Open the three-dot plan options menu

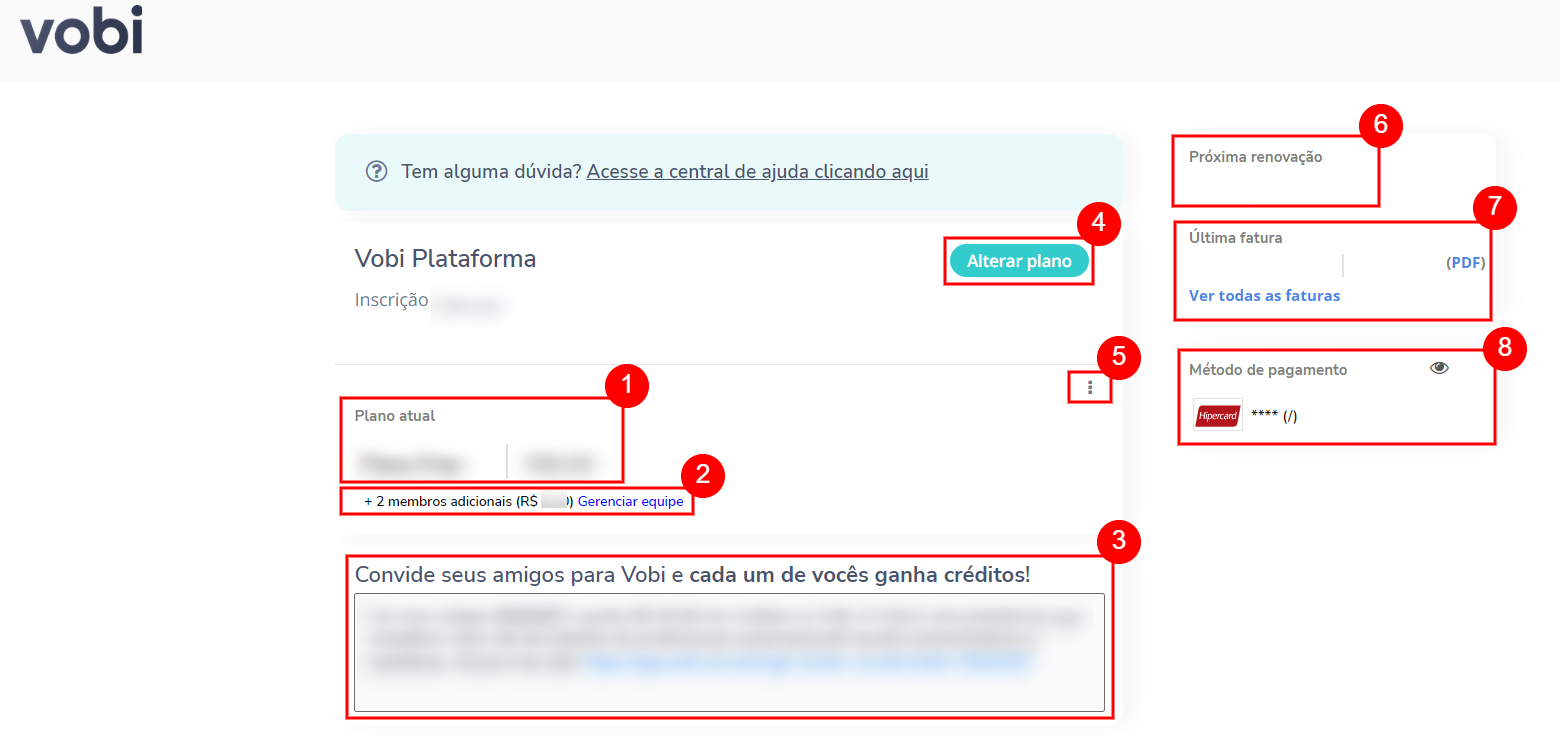point(1090,388)
